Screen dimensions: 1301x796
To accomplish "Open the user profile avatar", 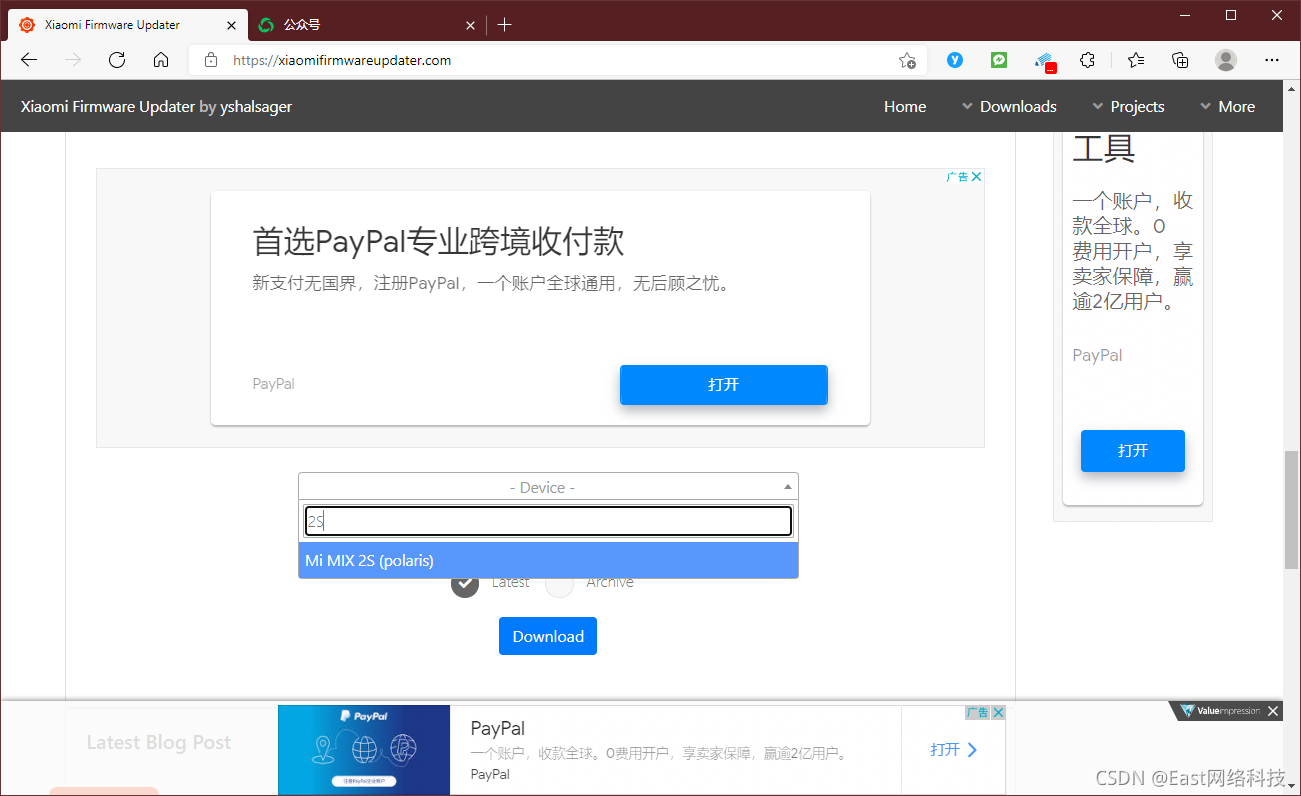I will pyautogui.click(x=1226, y=60).
